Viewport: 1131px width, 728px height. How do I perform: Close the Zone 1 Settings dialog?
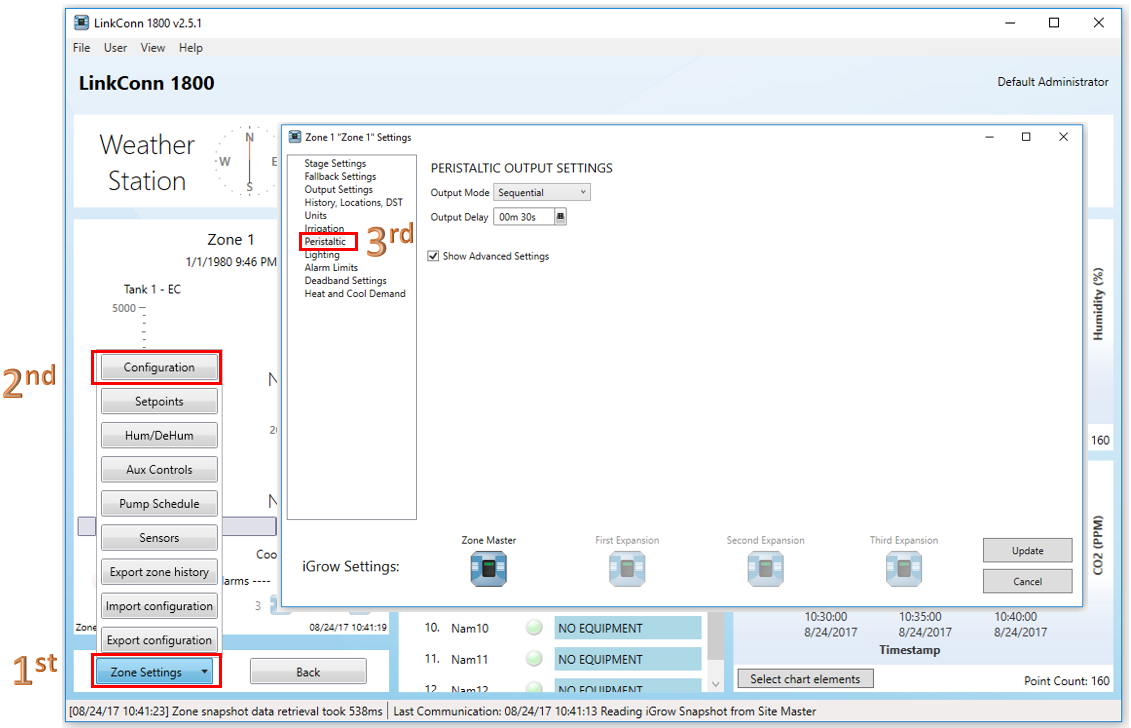[x=1063, y=136]
